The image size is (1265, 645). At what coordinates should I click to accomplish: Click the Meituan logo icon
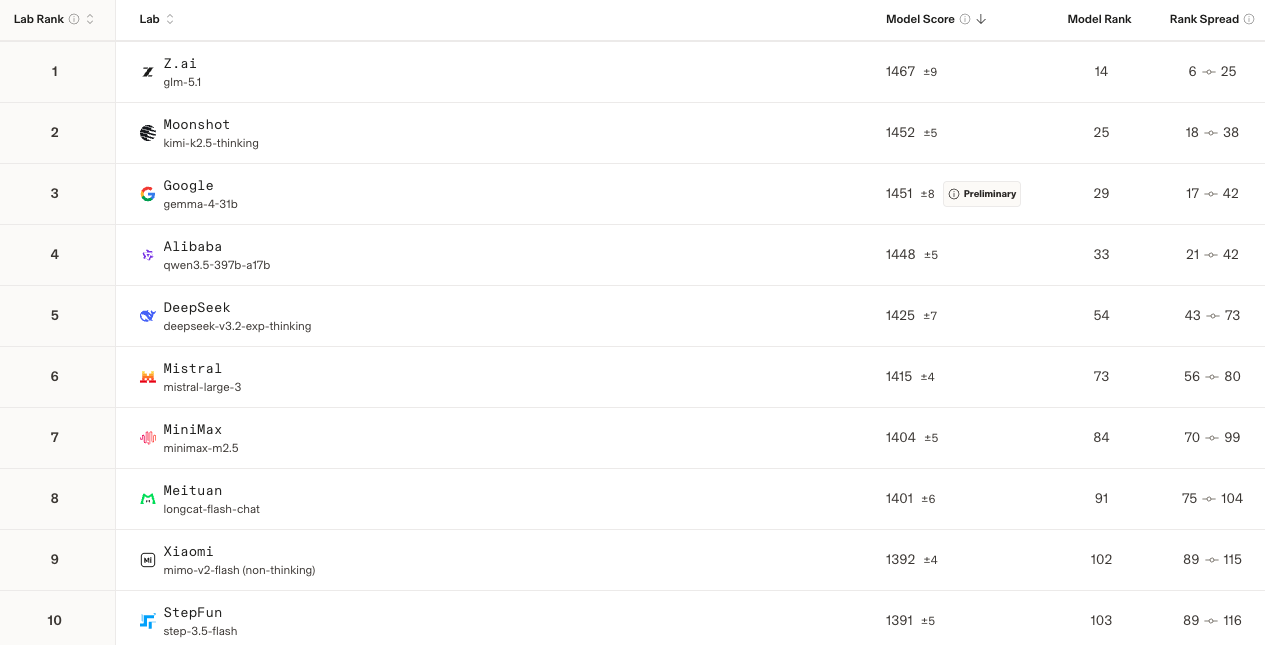pyautogui.click(x=148, y=499)
